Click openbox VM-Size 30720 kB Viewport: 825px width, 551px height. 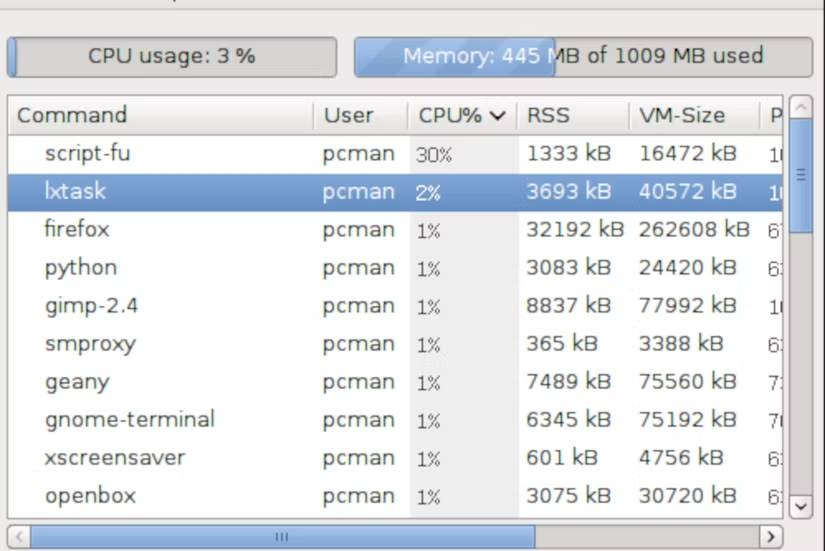click(x=688, y=495)
